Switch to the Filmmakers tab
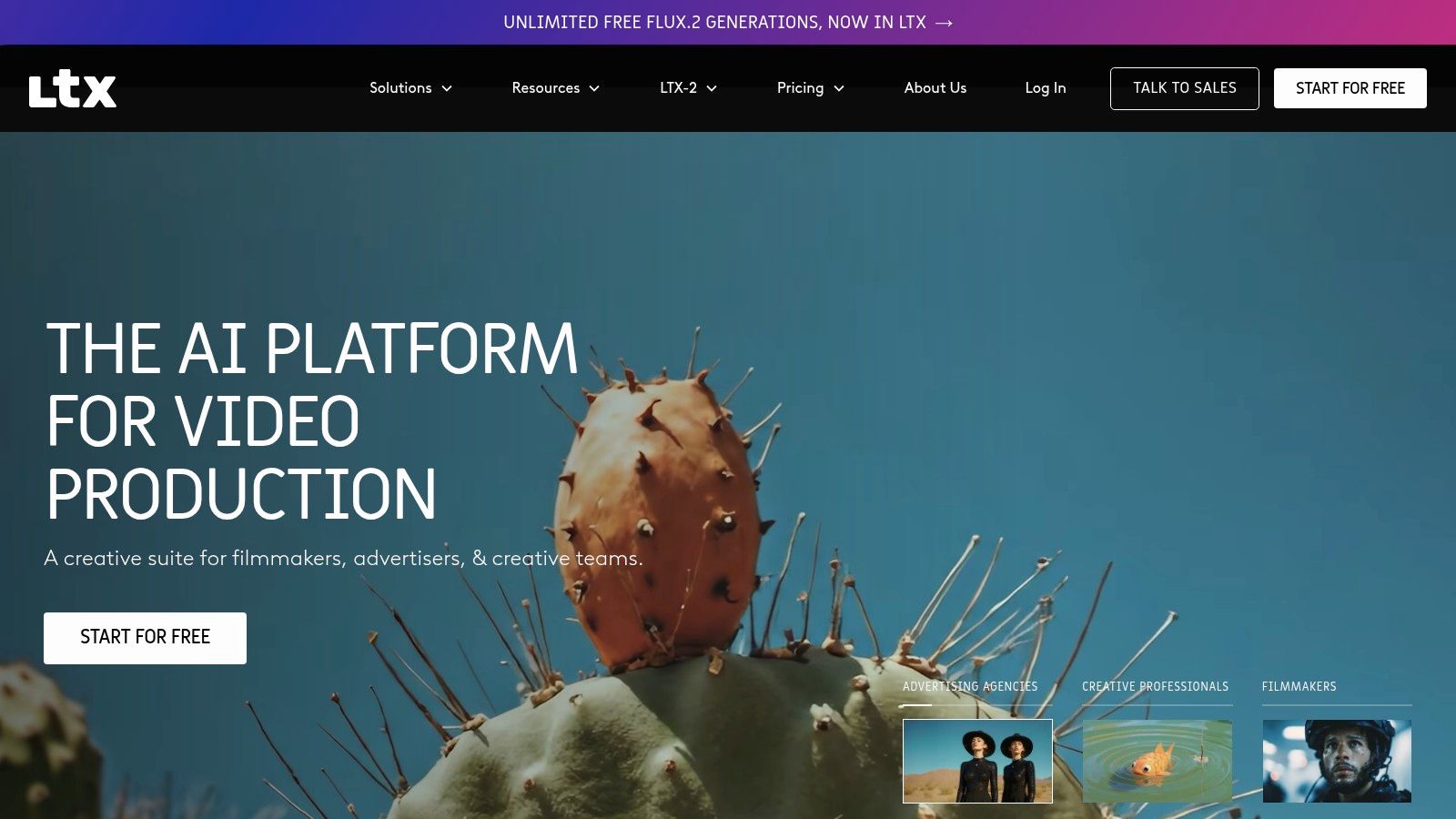The image size is (1456, 819). pyautogui.click(x=1299, y=687)
